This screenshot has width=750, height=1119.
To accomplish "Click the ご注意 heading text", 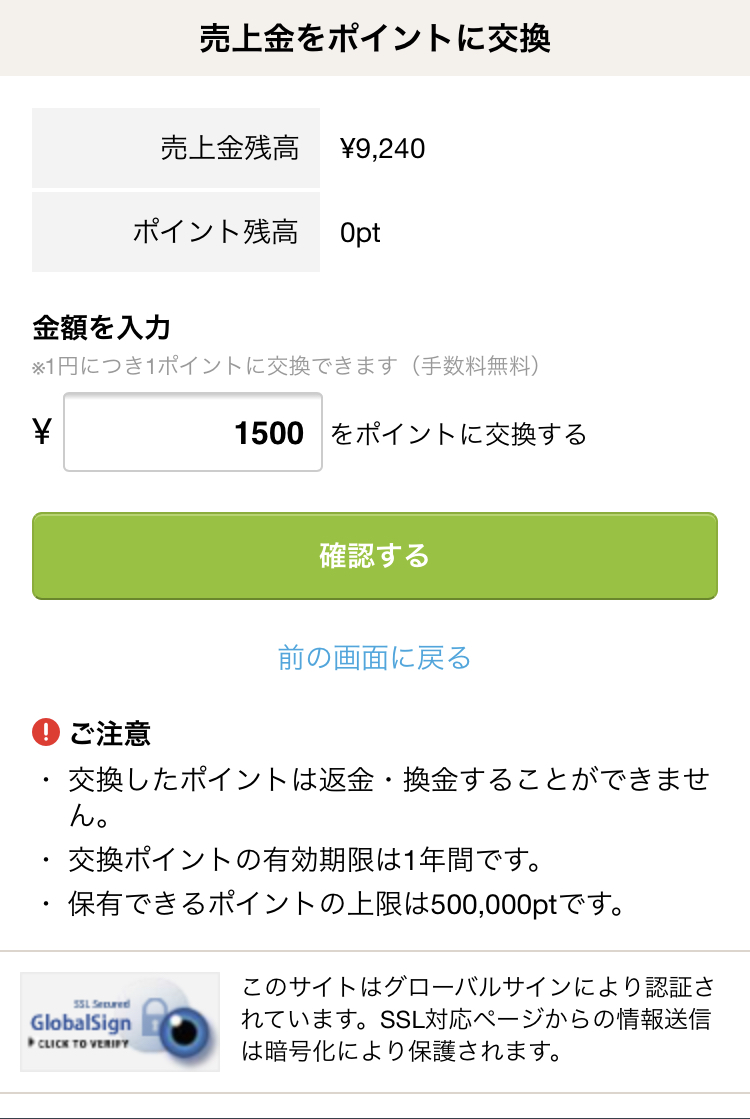I will click(x=110, y=734).
